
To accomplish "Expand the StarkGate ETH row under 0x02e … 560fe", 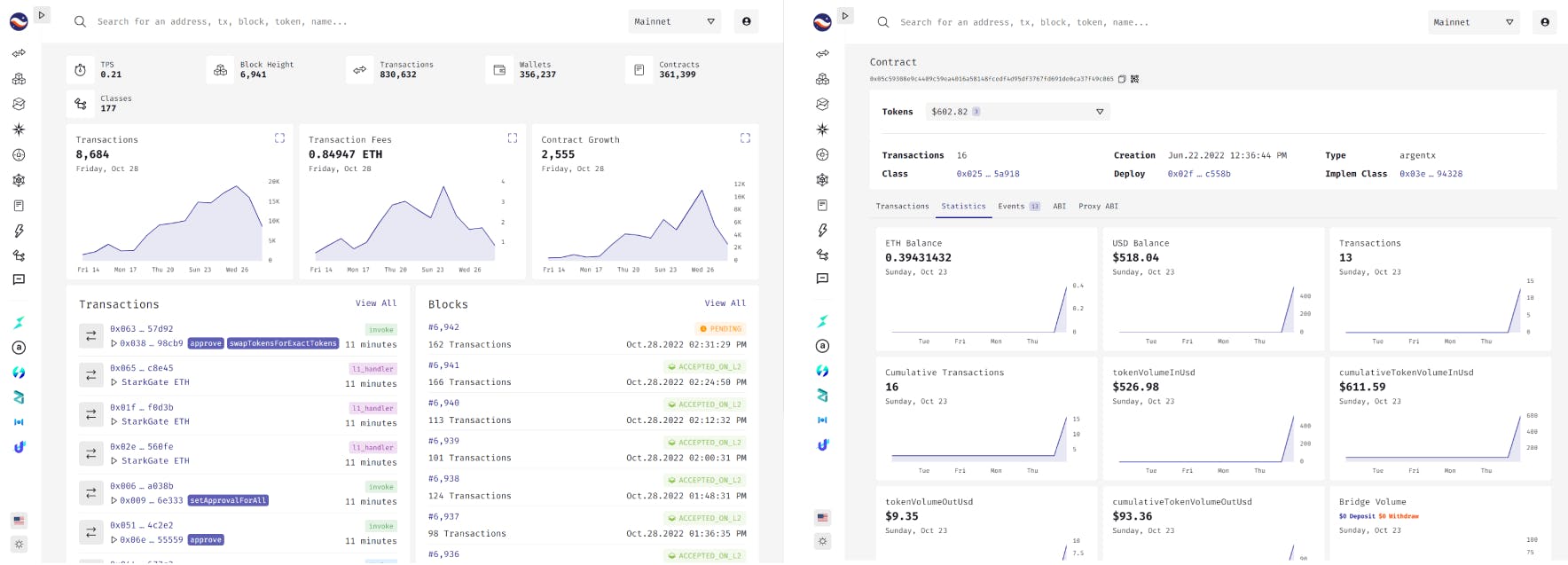I will point(114,460).
